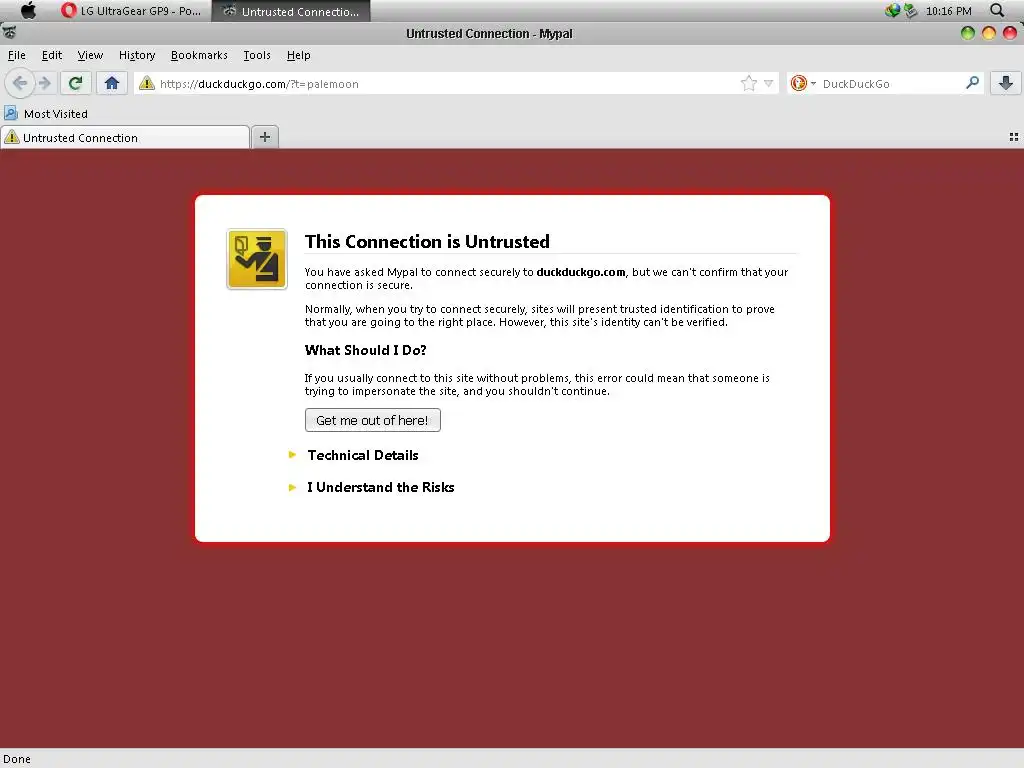The width and height of the screenshot is (1024, 768).
Task: Open the History menu
Action: [x=137, y=56]
